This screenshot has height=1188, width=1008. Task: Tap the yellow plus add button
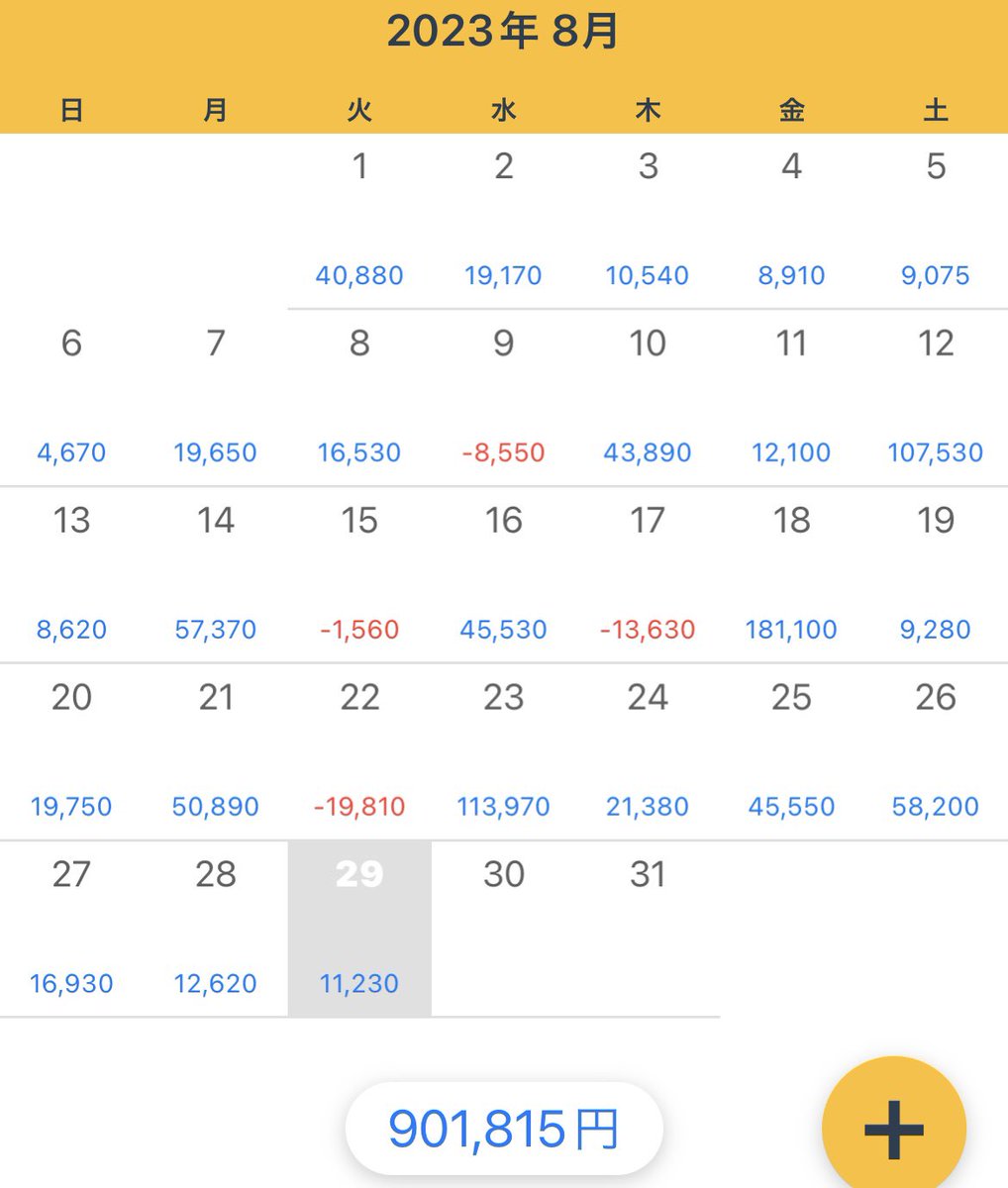click(893, 1128)
